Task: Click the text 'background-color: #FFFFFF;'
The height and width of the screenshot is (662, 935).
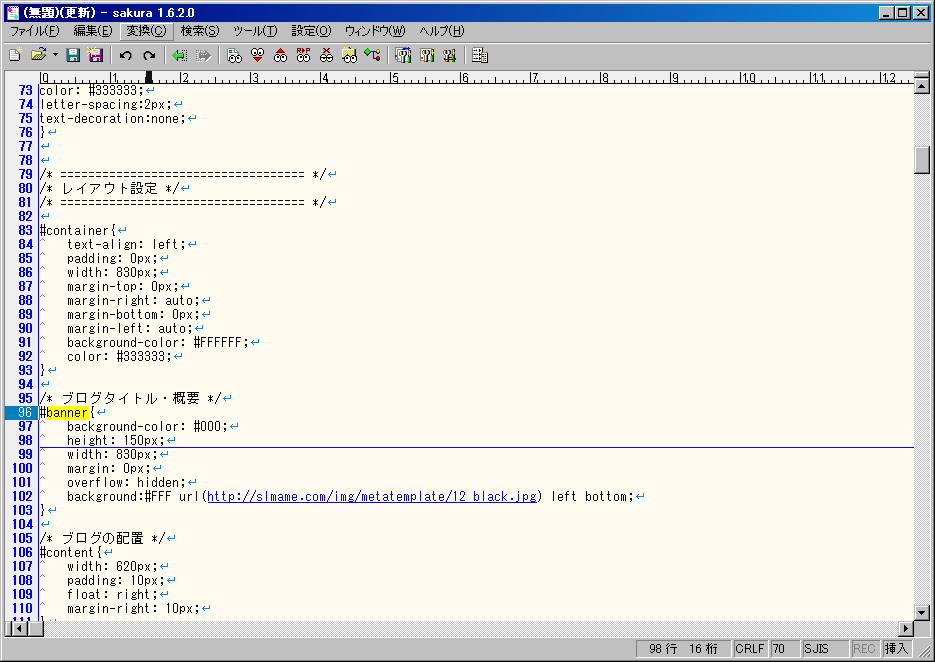Action: pyautogui.click(x=158, y=342)
